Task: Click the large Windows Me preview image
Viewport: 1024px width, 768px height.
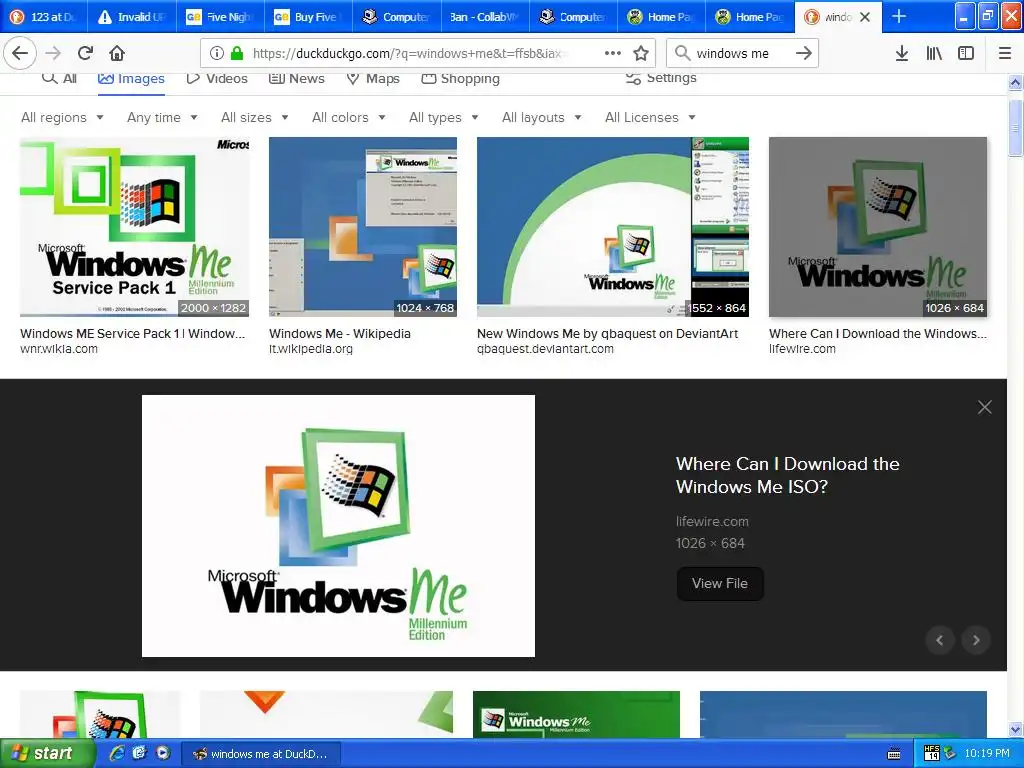Action: (x=338, y=526)
